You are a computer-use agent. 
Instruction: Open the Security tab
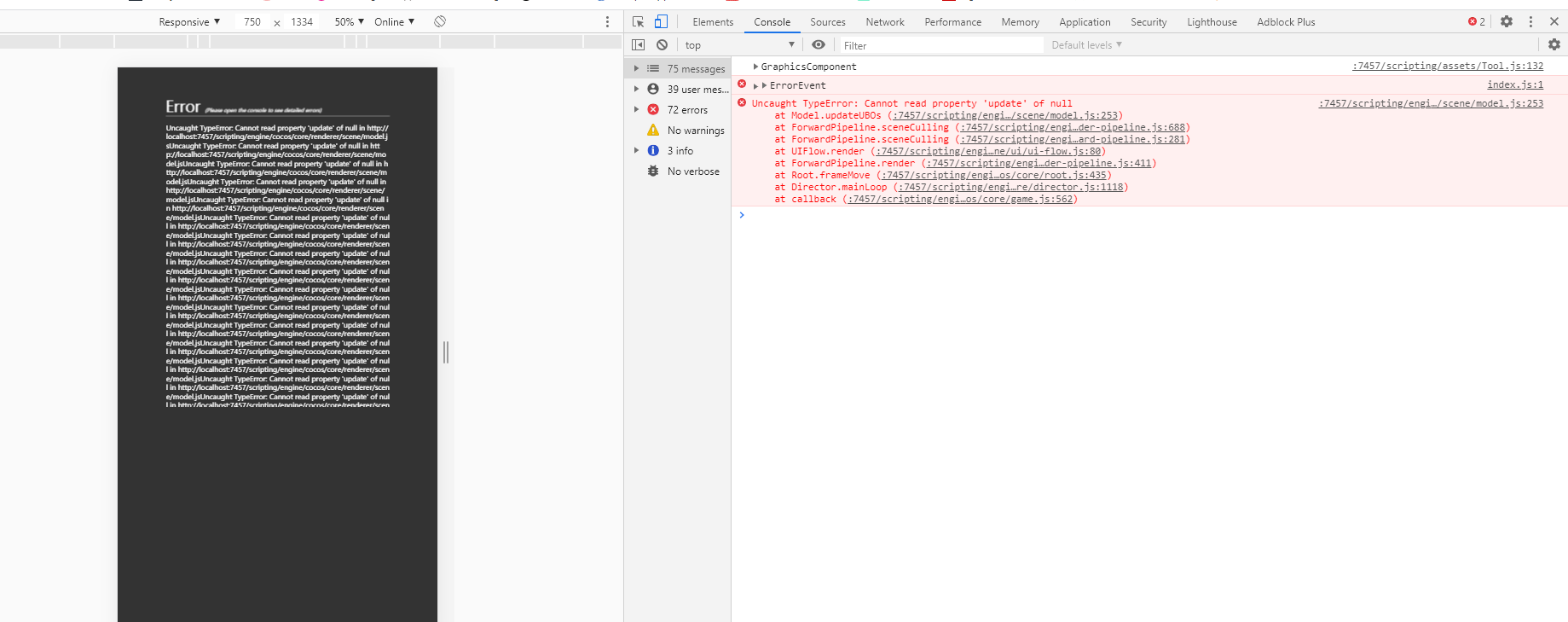click(1149, 22)
